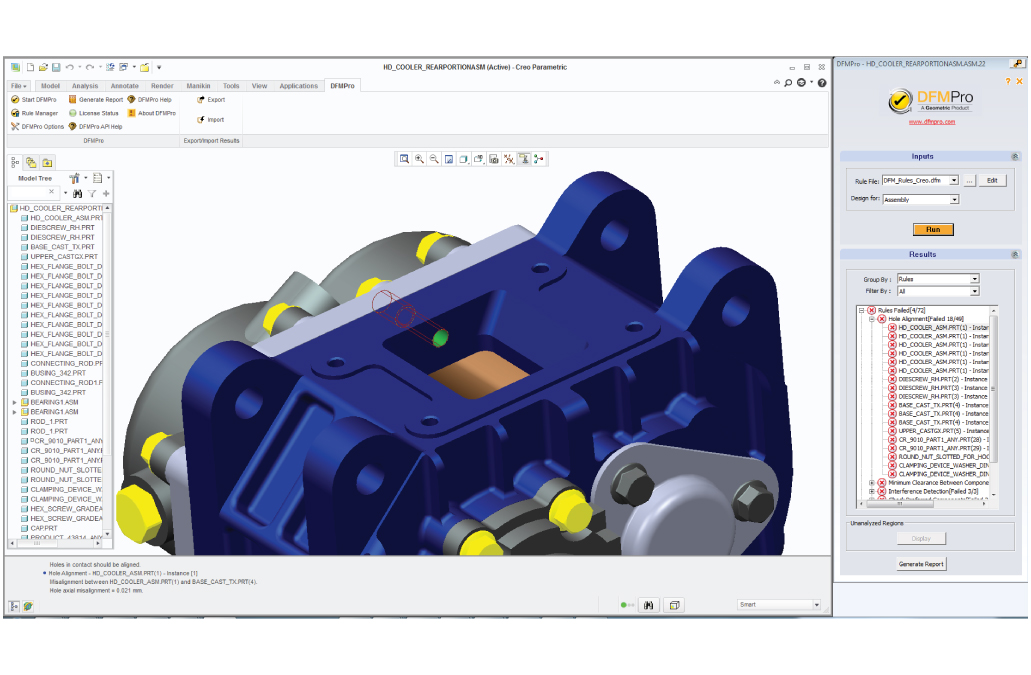1031x675 pixels.
Task: Click the Regenerate model icon
Action: (x=110, y=67)
